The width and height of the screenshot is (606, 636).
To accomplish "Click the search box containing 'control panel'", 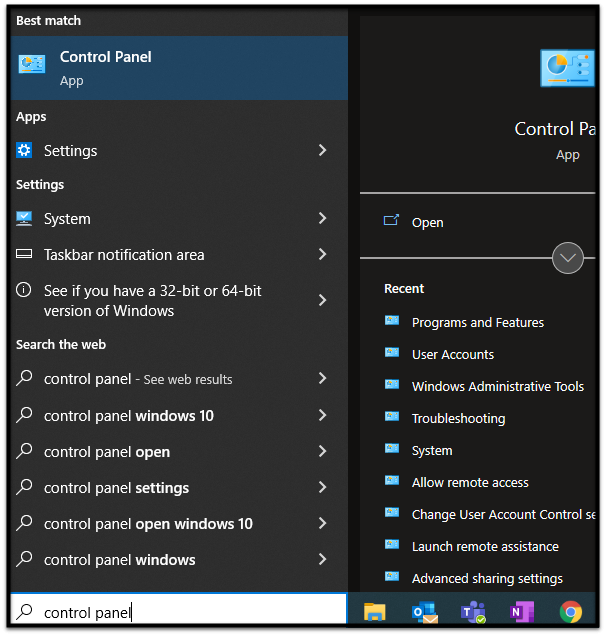I will click(179, 612).
